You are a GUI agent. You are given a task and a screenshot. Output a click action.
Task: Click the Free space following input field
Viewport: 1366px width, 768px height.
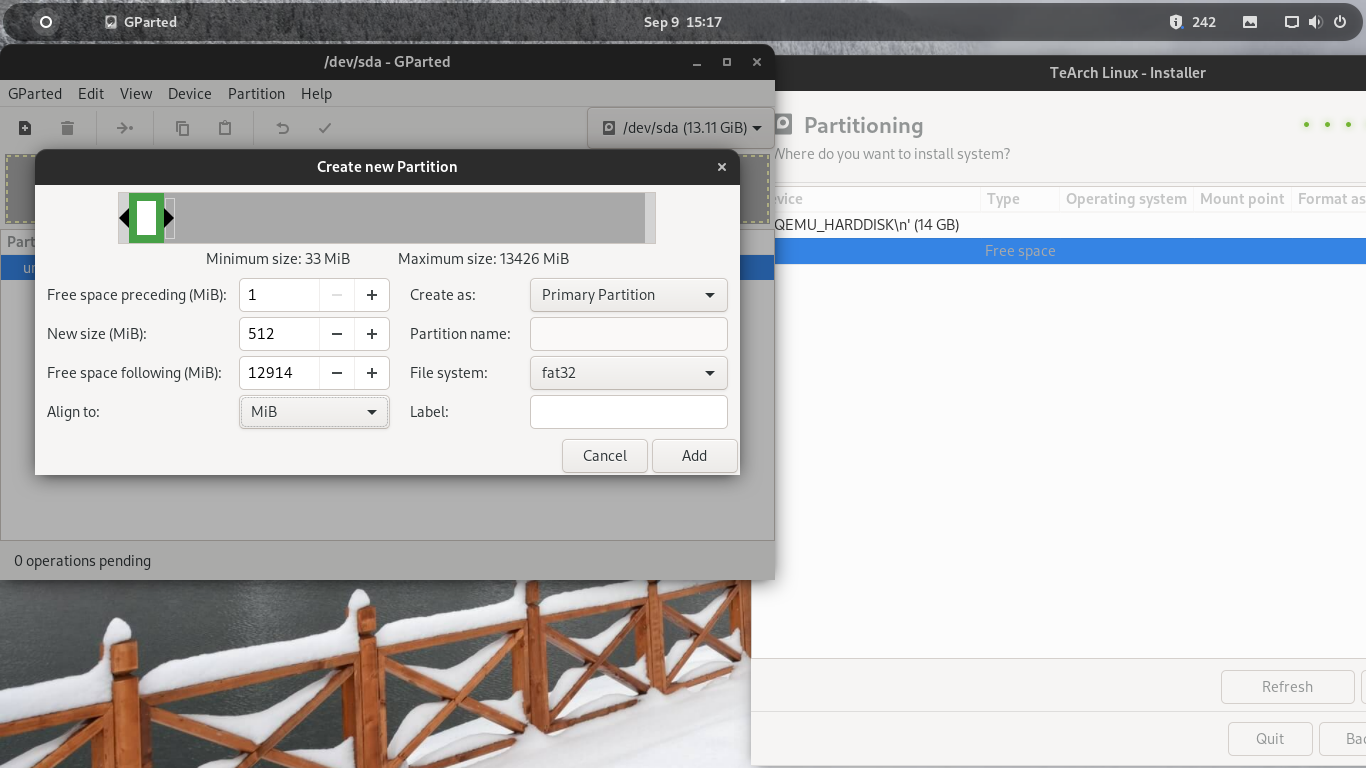pos(279,373)
